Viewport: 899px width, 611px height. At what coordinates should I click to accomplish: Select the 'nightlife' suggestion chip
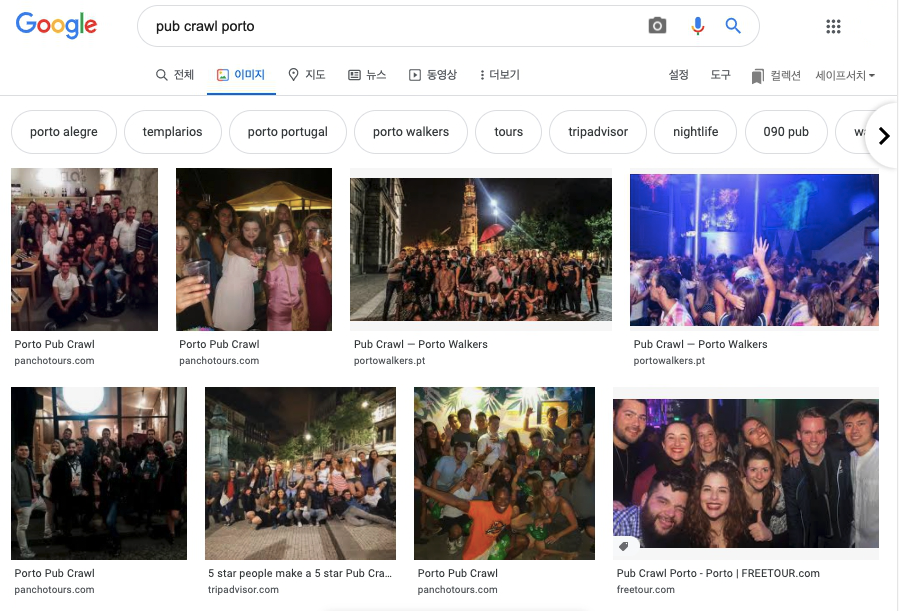pos(695,132)
